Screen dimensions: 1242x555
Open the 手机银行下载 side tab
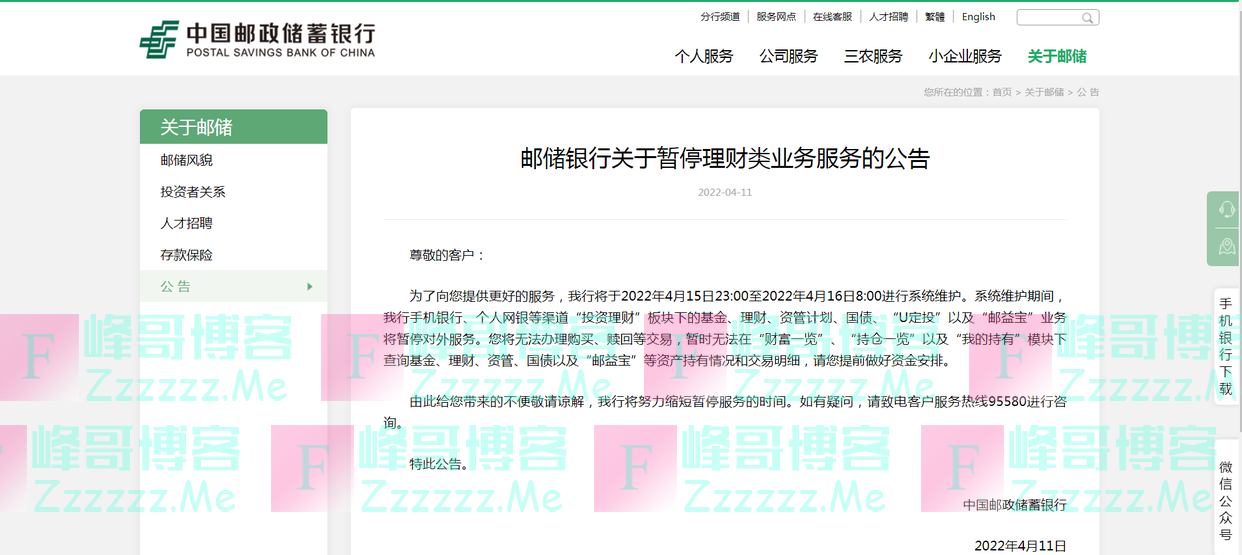pyautogui.click(x=1226, y=343)
